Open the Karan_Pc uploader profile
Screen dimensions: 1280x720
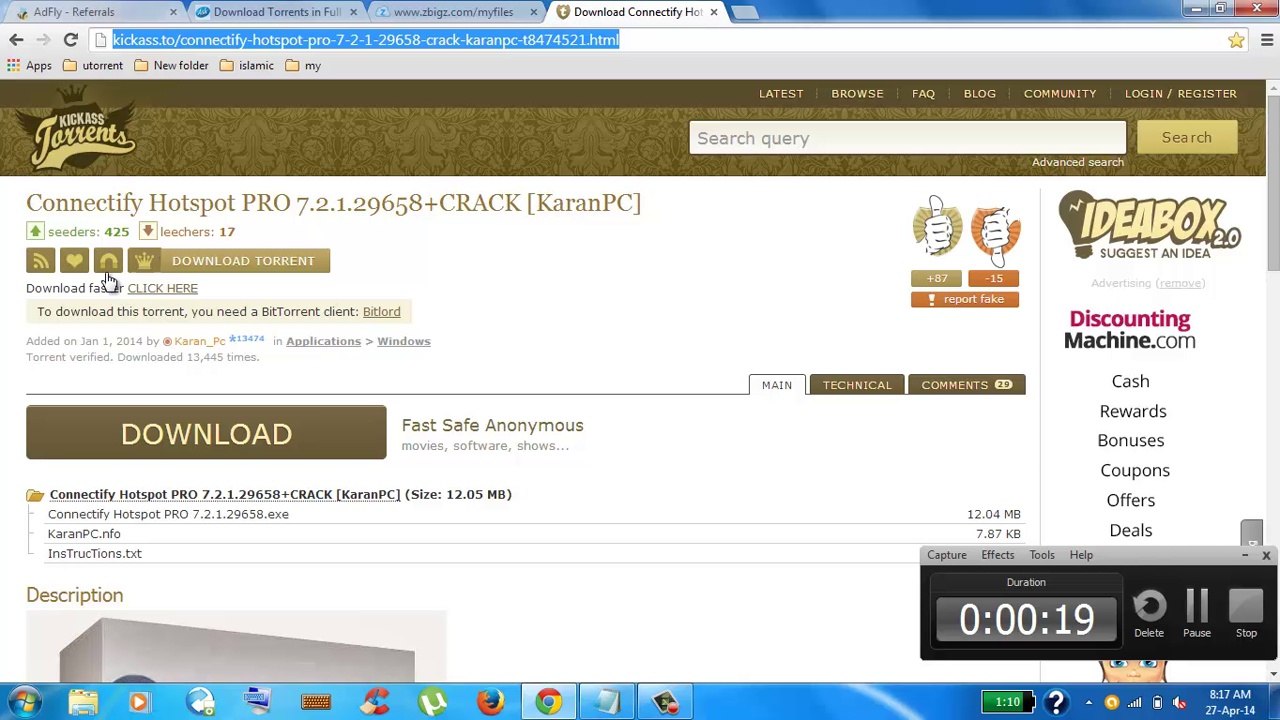click(x=199, y=342)
